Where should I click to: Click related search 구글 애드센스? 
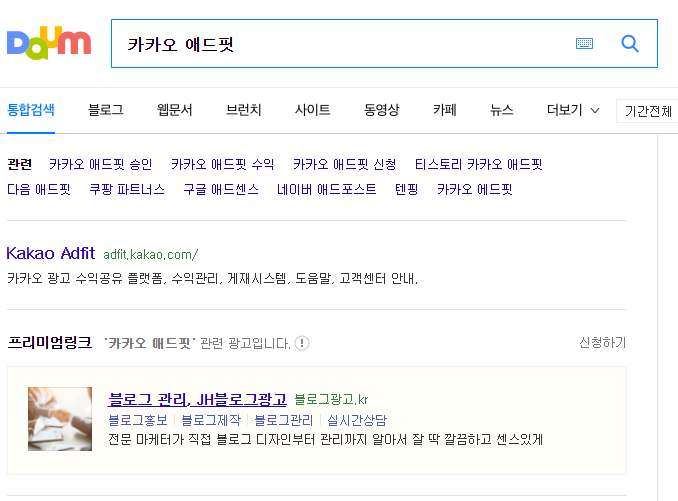[221, 189]
